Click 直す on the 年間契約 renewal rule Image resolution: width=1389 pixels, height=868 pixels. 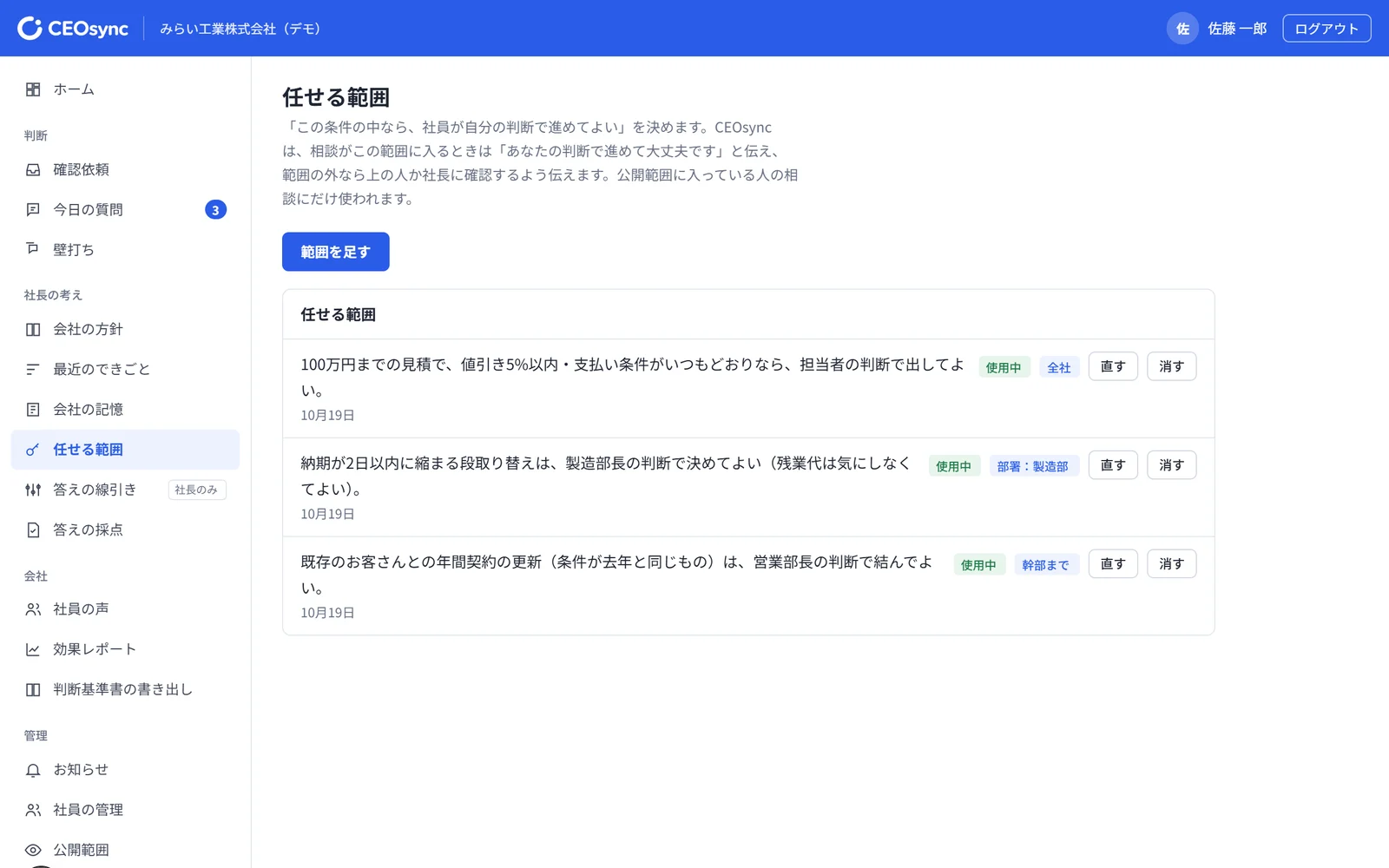point(1113,564)
